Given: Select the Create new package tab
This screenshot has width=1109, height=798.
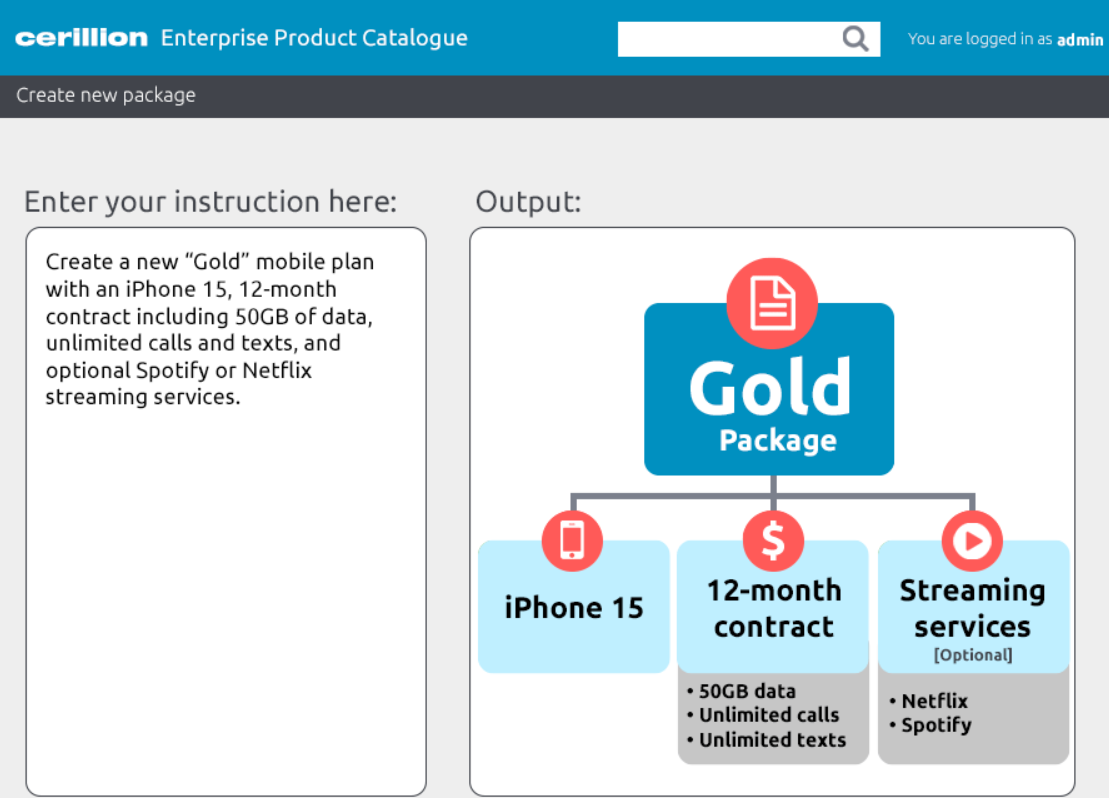Looking at the screenshot, I should [106, 96].
